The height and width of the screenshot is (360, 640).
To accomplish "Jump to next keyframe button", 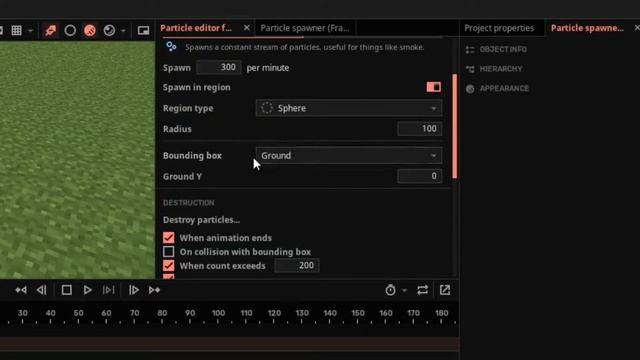I will point(154,290).
